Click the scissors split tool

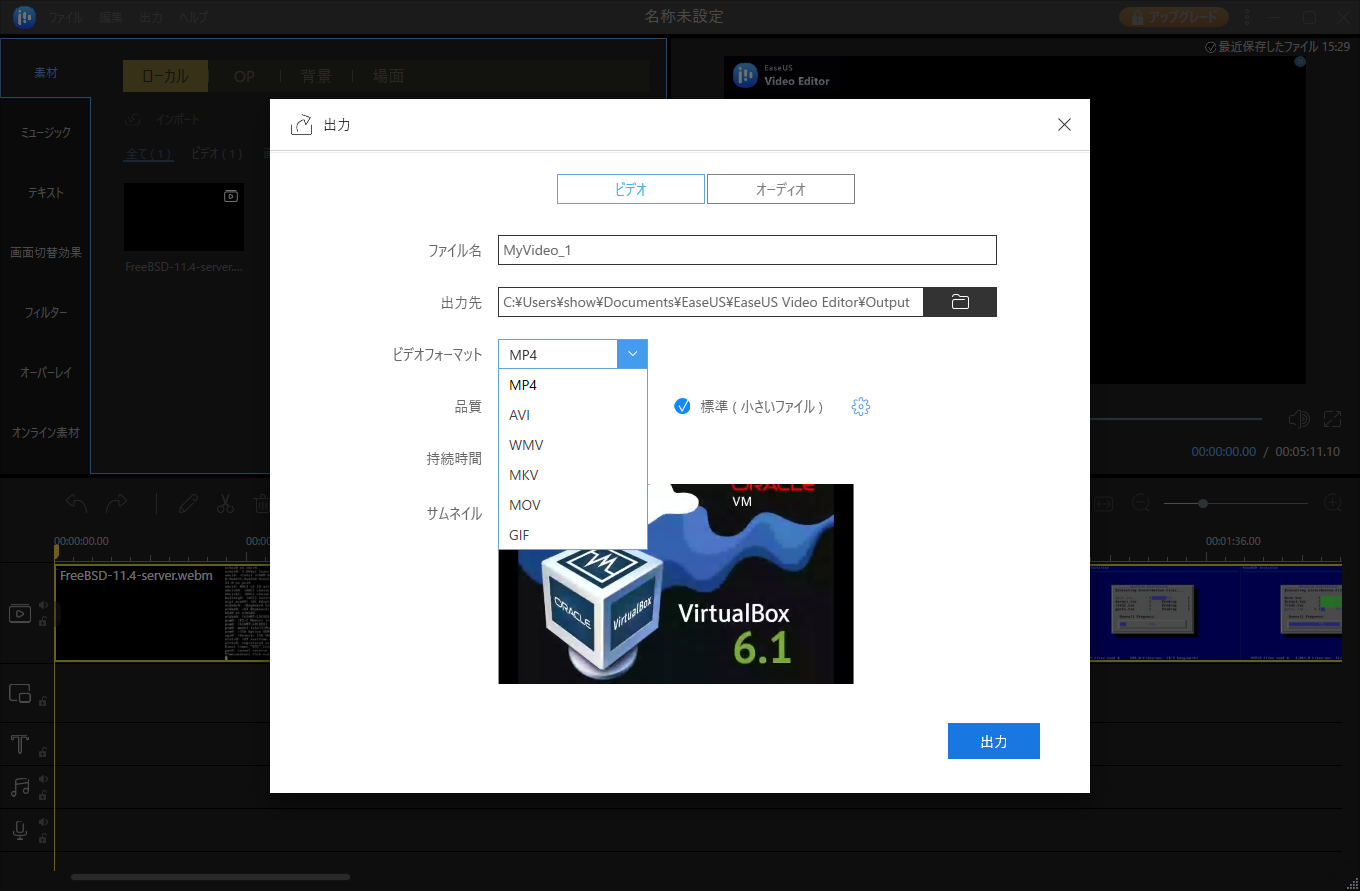(225, 503)
